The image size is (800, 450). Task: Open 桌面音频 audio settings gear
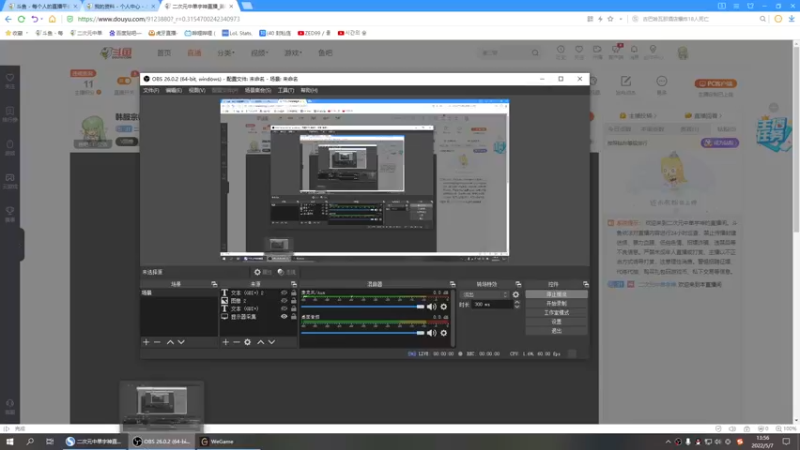444,333
